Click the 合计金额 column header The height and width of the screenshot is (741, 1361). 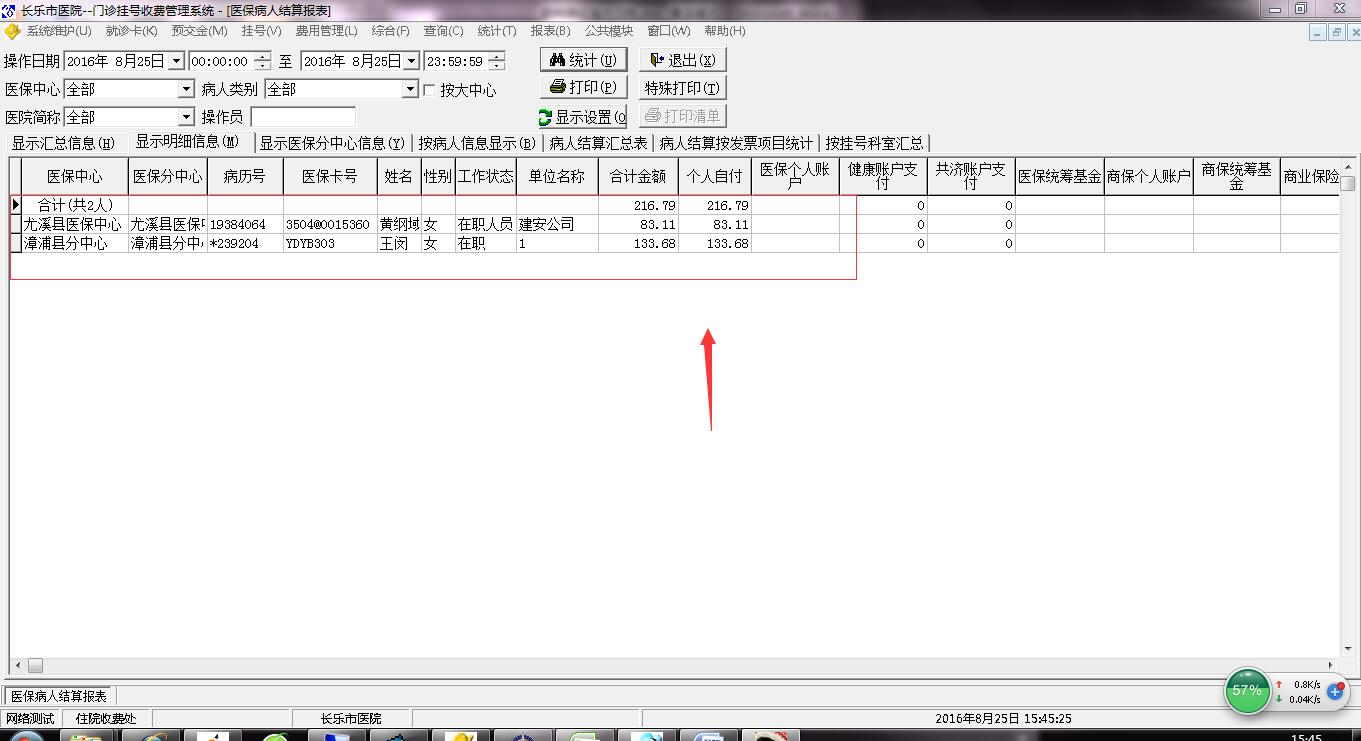click(x=638, y=176)
